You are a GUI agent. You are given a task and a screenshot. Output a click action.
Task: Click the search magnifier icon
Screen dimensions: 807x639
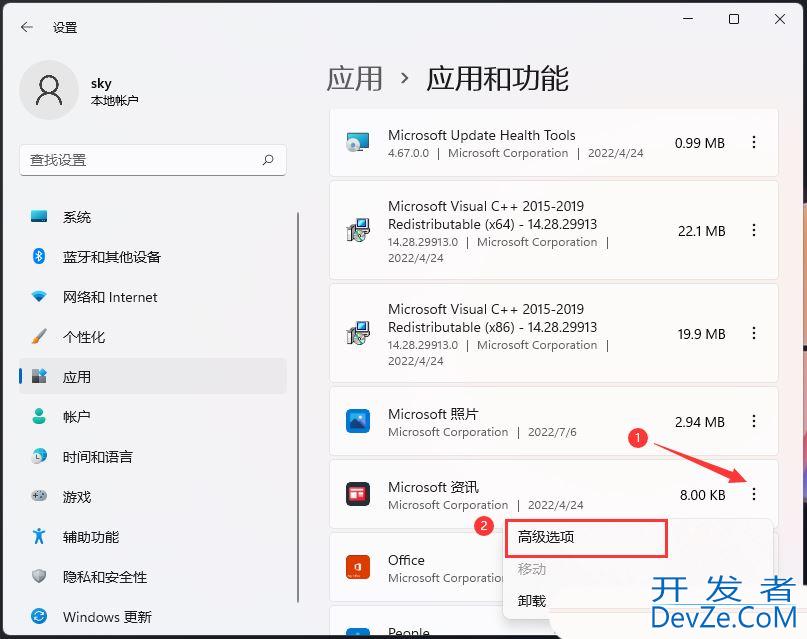tap(268, 160)
